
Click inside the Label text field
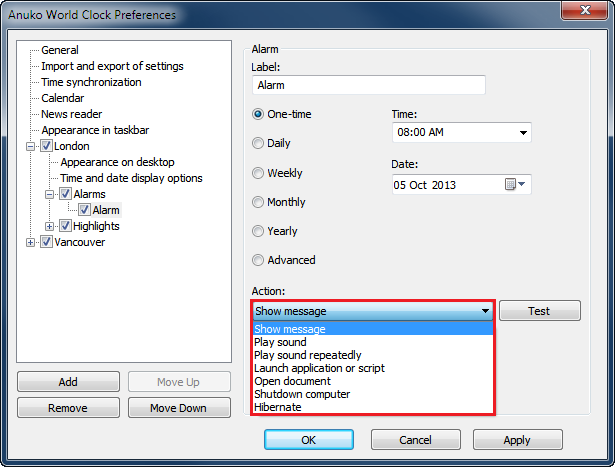(x=370, y=86)
